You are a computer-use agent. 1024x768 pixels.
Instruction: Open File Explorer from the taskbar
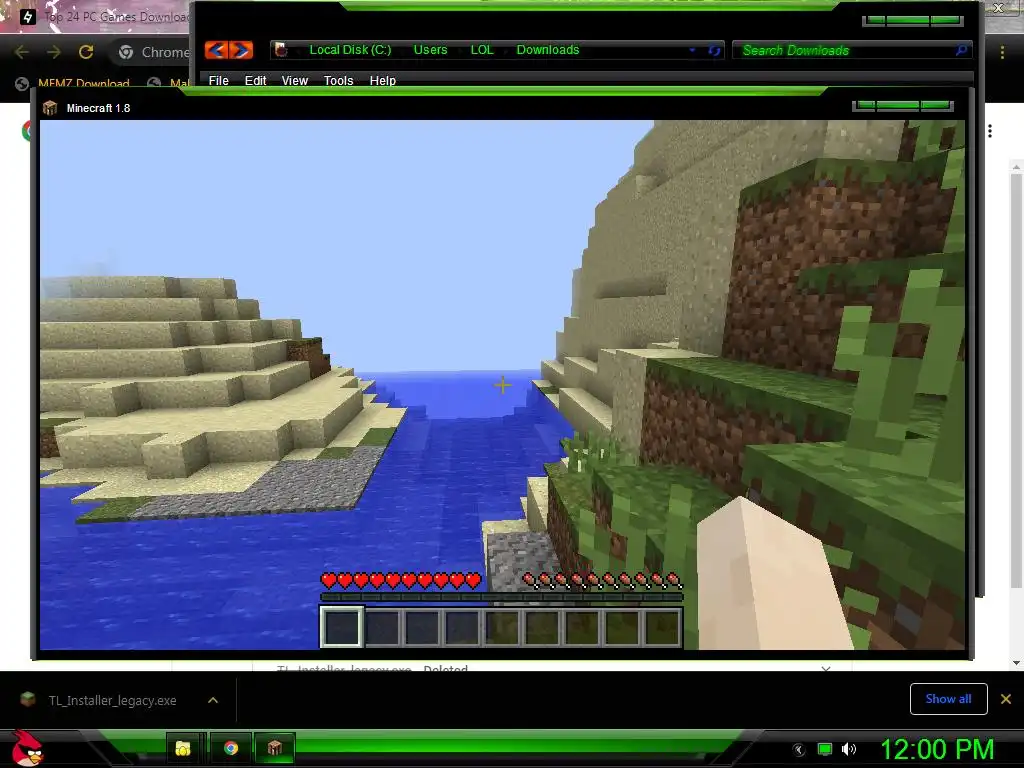pyautogui.click(x=183, y=748)
